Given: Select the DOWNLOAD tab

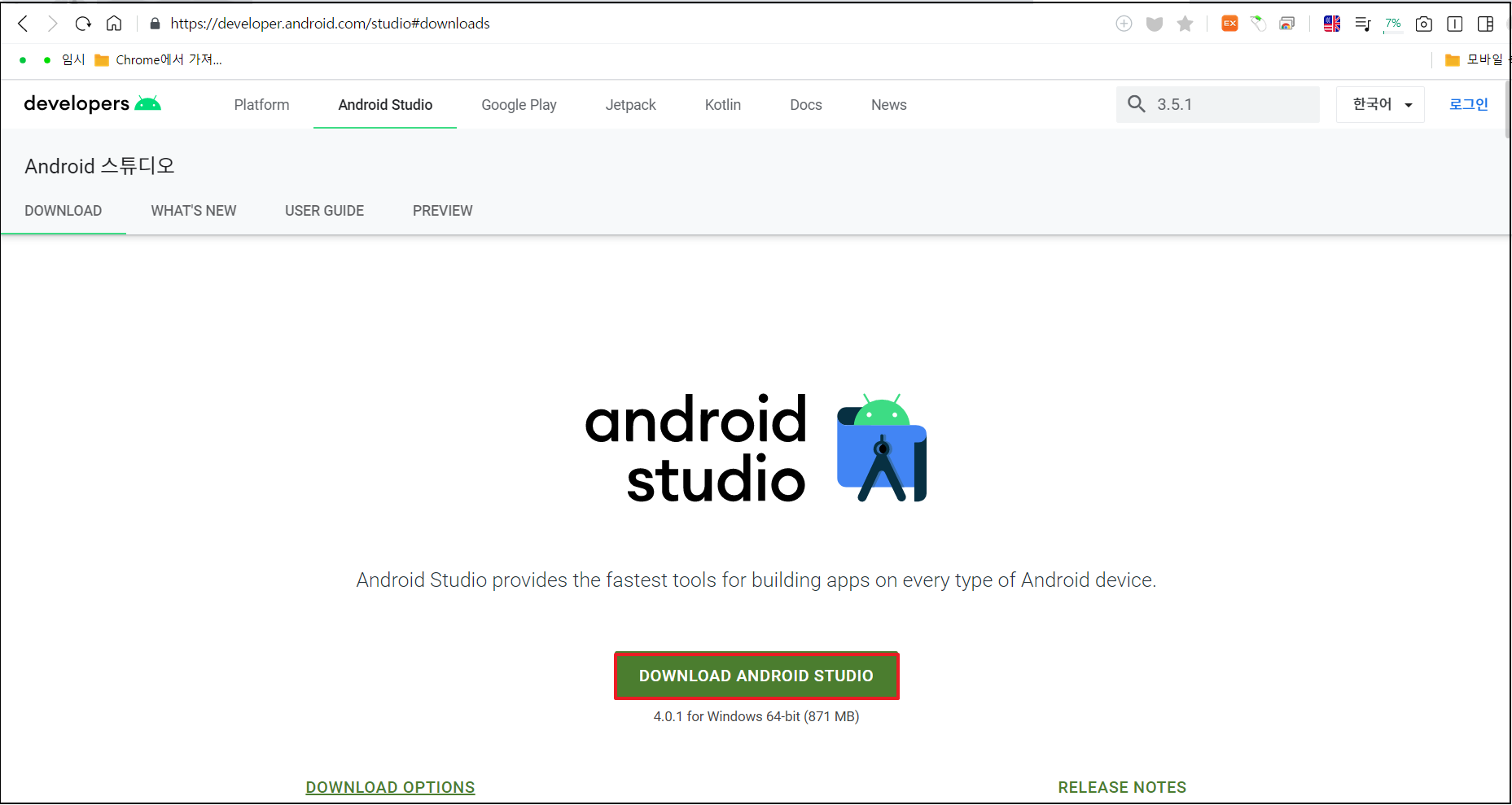Looking at the screenshot, I should point(64,211).
